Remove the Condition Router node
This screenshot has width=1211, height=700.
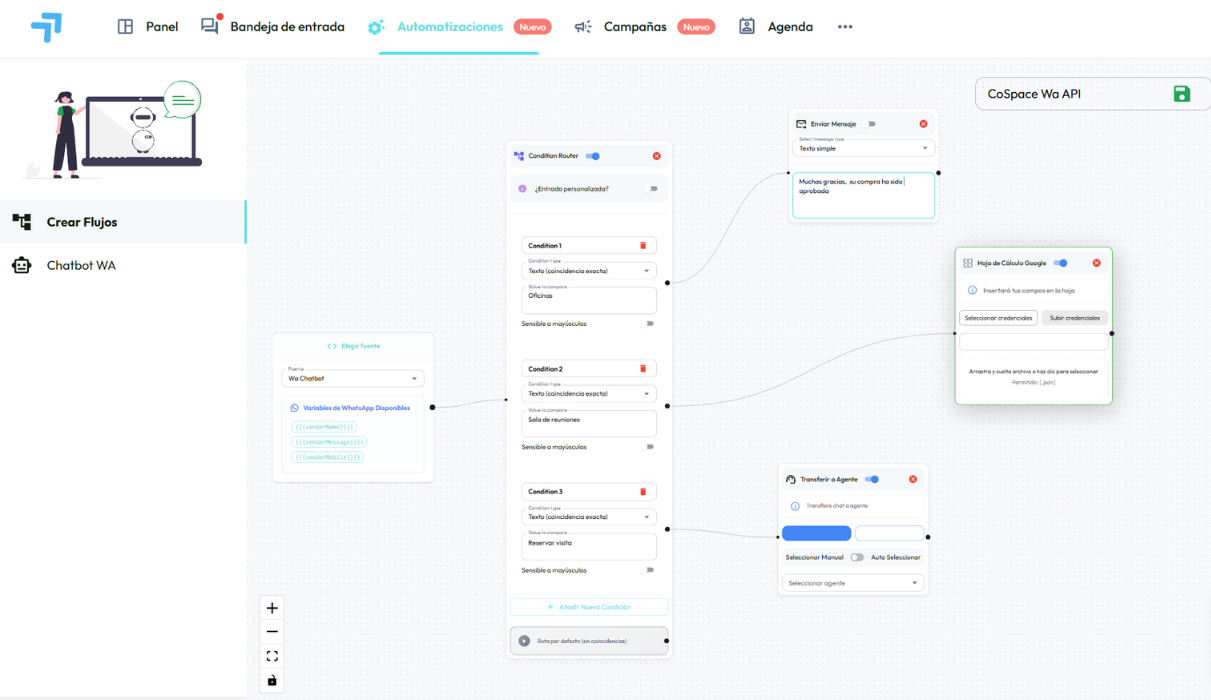click(x=657, y=156)
